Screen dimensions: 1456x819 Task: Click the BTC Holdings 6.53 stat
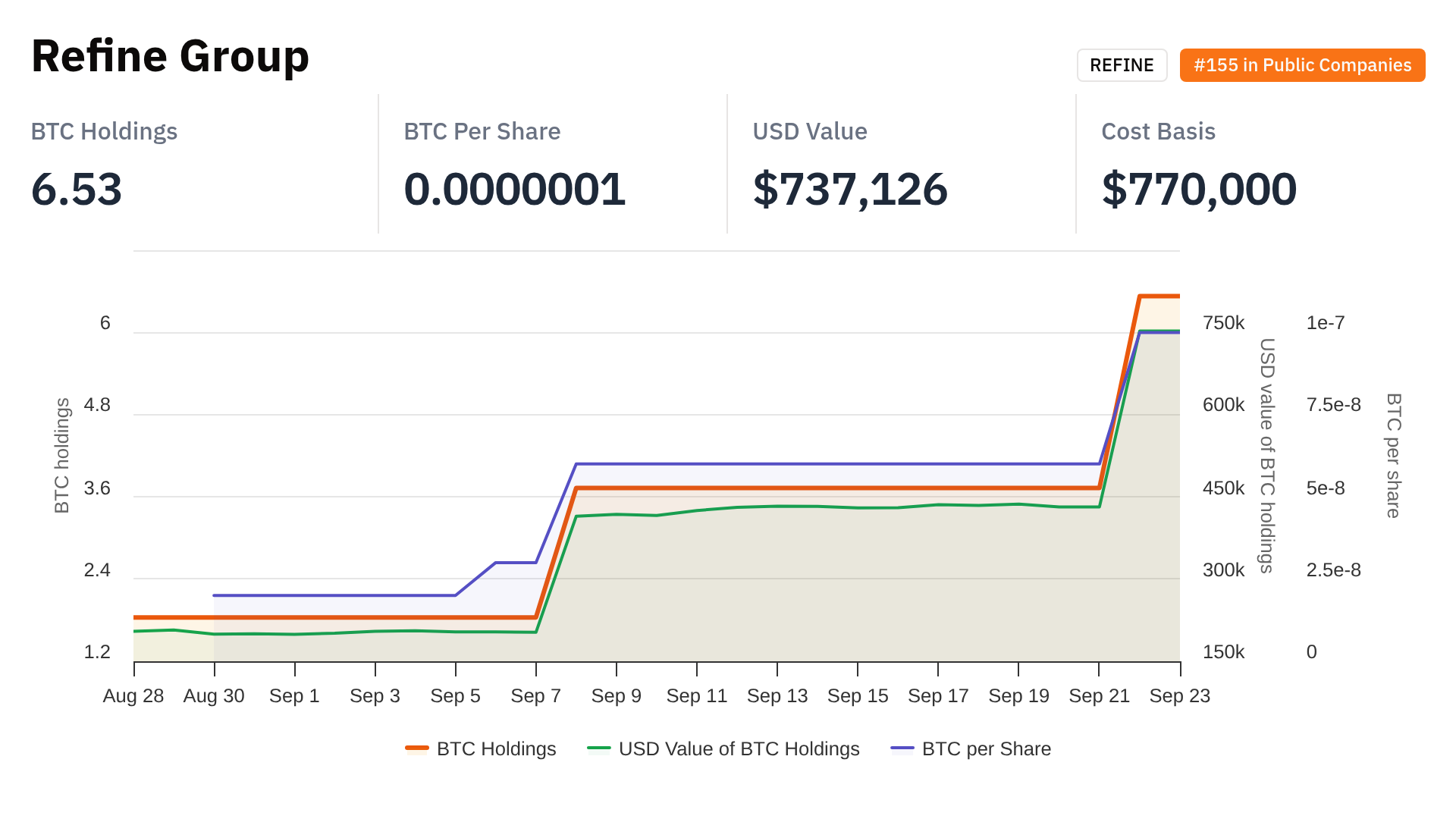click(x=77, y=189)
